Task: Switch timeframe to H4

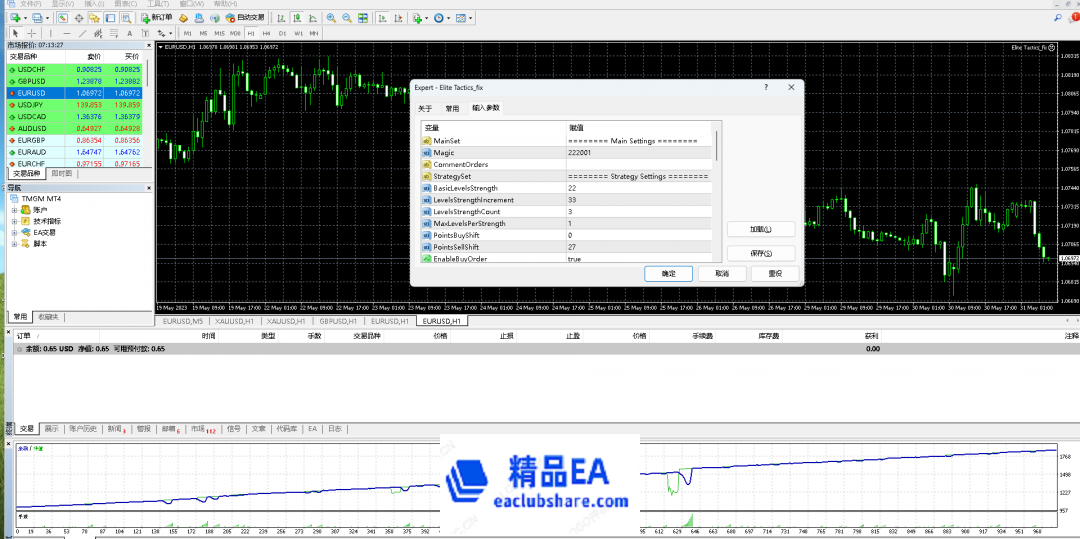Action: (x=268, y=33)
